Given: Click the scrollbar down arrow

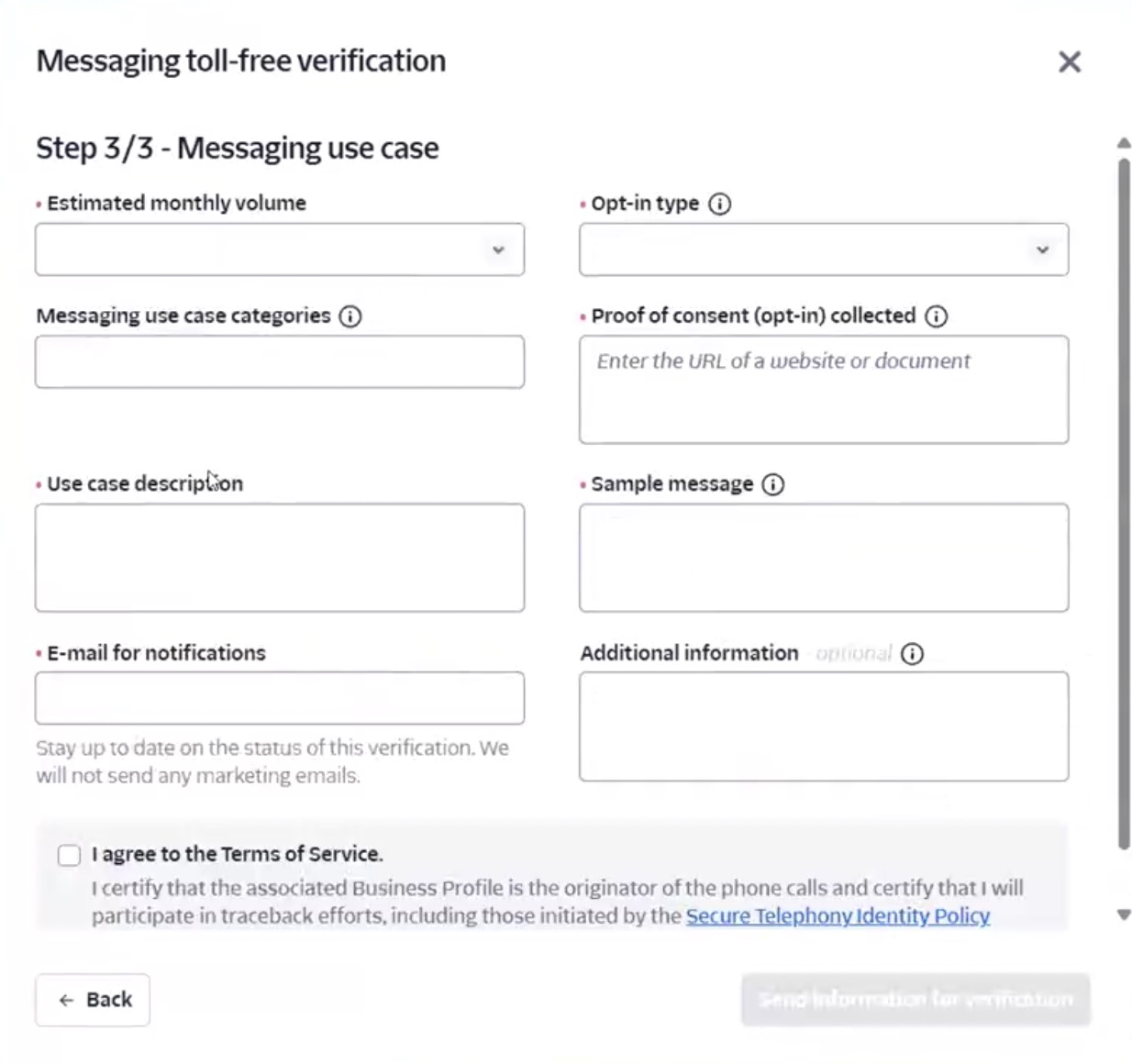Looking at the screenshot, I should point(1124,914).
